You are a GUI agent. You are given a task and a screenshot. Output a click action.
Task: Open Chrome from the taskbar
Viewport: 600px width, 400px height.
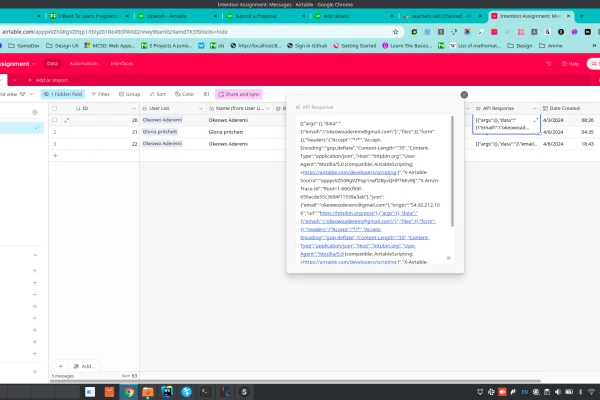(x=129, y=392)
